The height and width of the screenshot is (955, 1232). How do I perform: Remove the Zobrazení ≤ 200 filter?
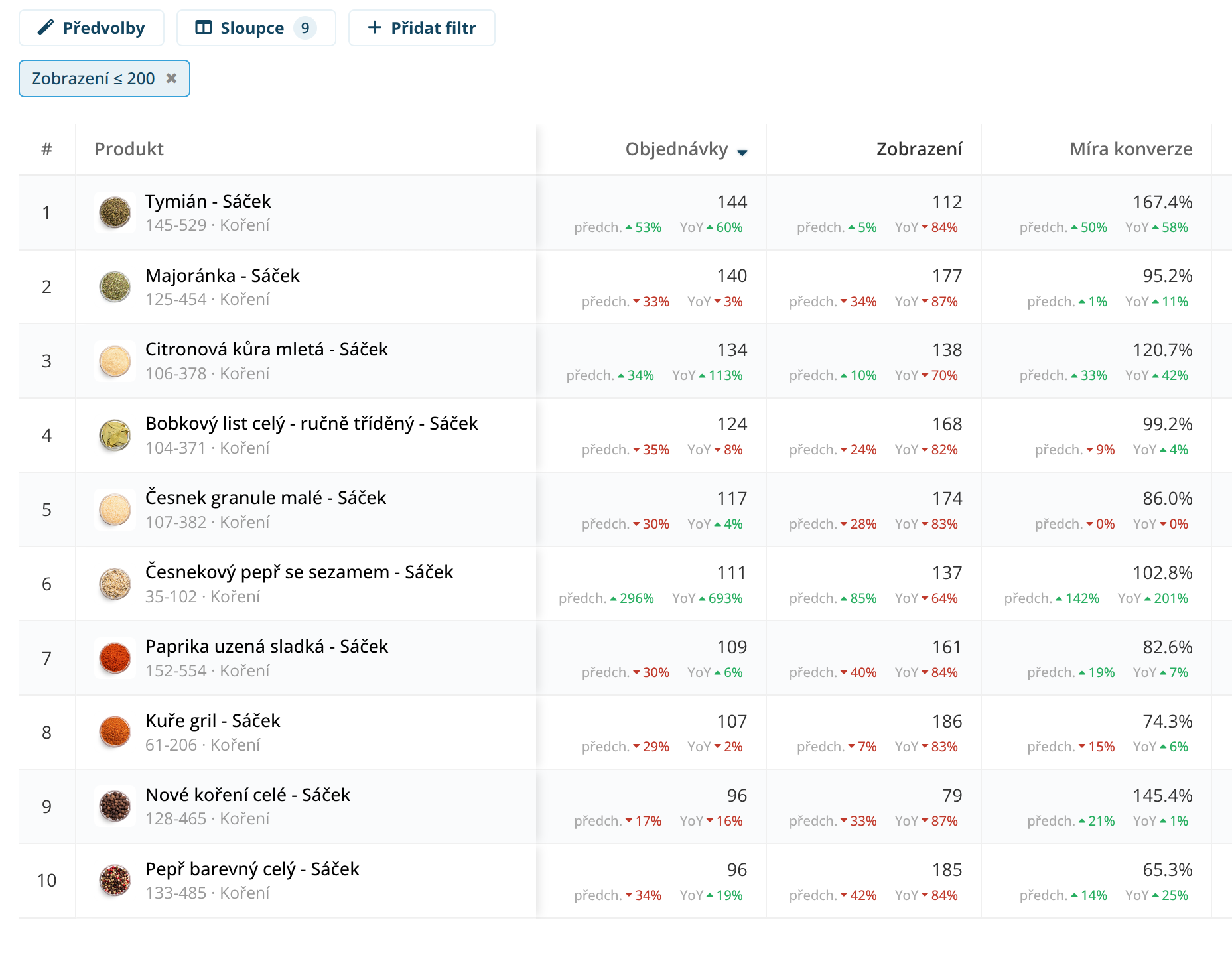coord(171,78)
